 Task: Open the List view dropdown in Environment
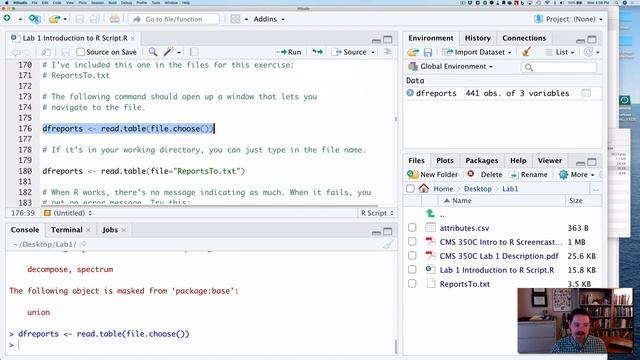coord(560,52)
